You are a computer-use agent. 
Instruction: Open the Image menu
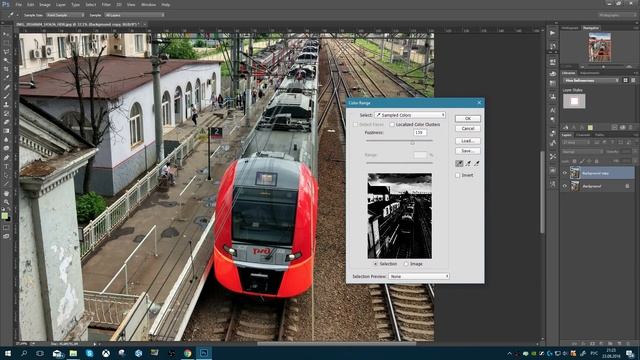coord(44,4)
